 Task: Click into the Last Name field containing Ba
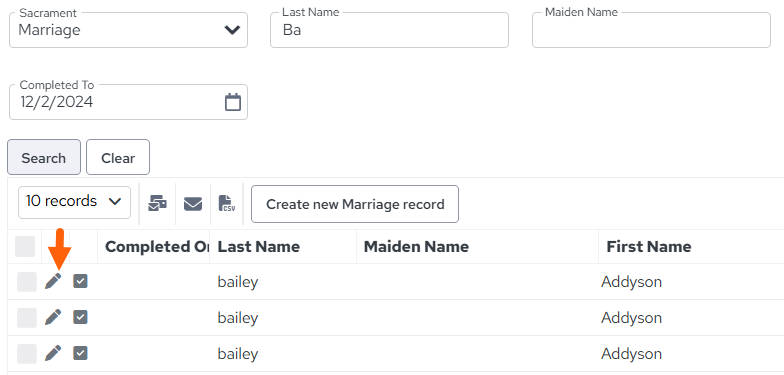[390, 30]
